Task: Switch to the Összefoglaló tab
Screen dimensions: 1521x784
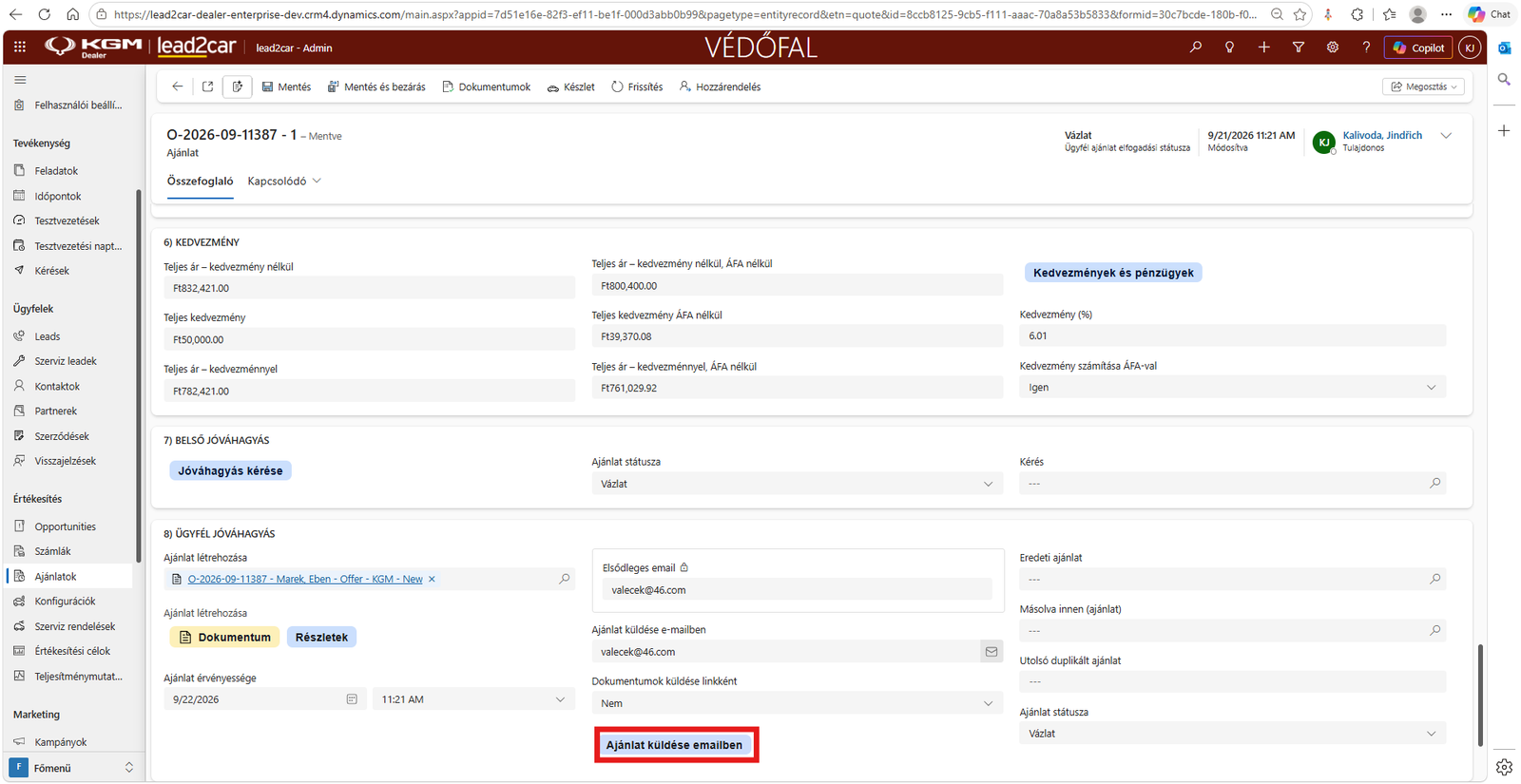Action: (x=200, y=181)
